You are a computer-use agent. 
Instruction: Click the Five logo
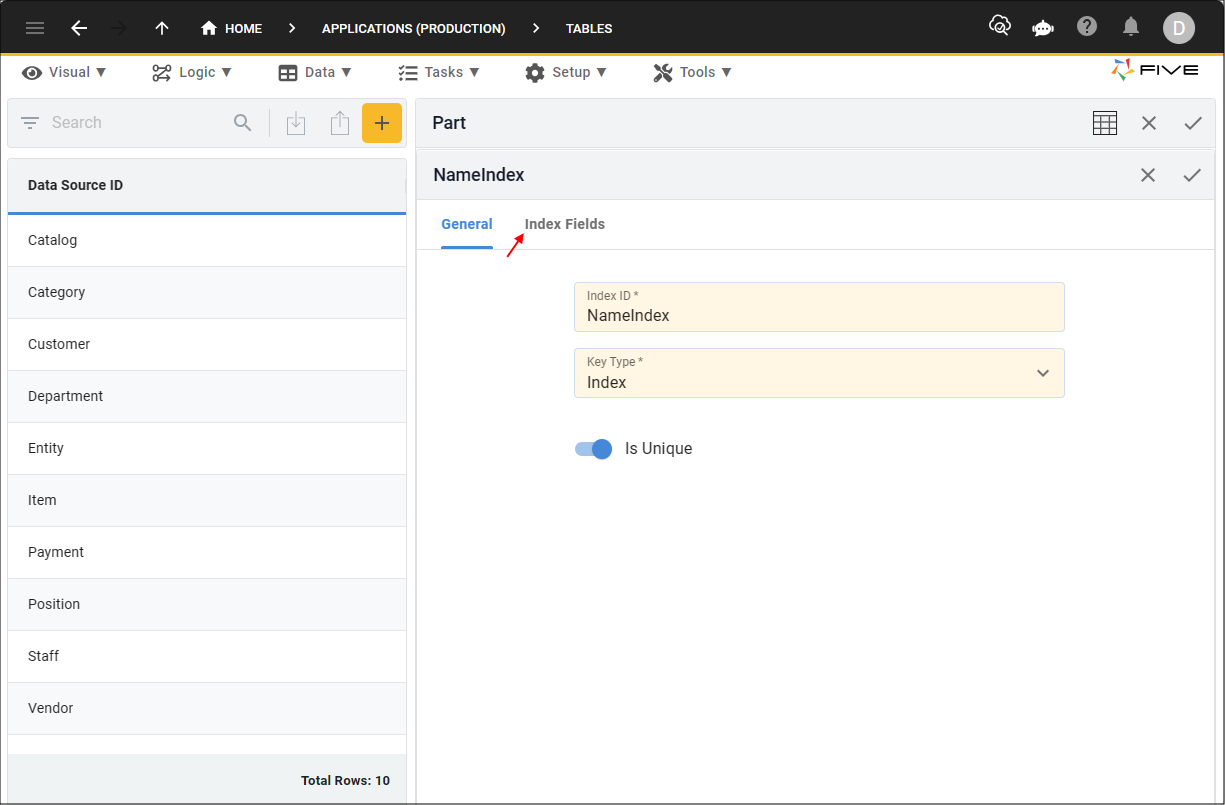coord(1154,70)
